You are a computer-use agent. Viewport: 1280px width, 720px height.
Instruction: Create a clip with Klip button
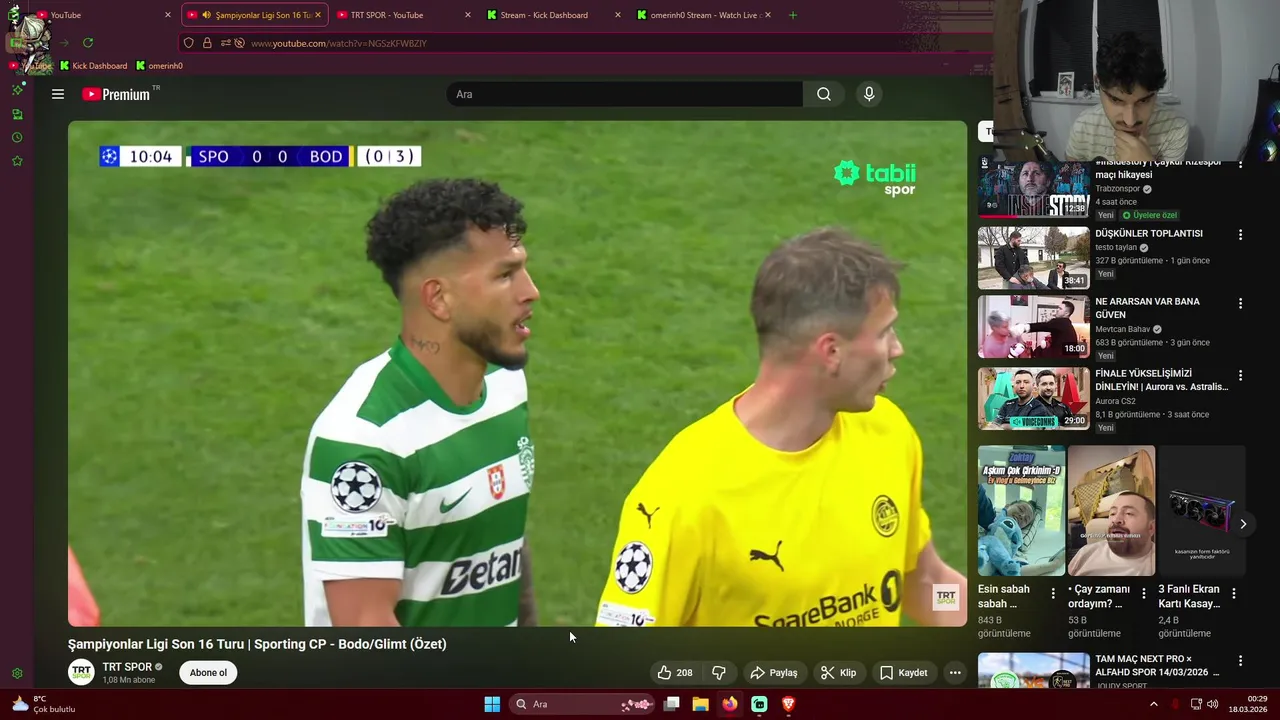coord(838,673)
